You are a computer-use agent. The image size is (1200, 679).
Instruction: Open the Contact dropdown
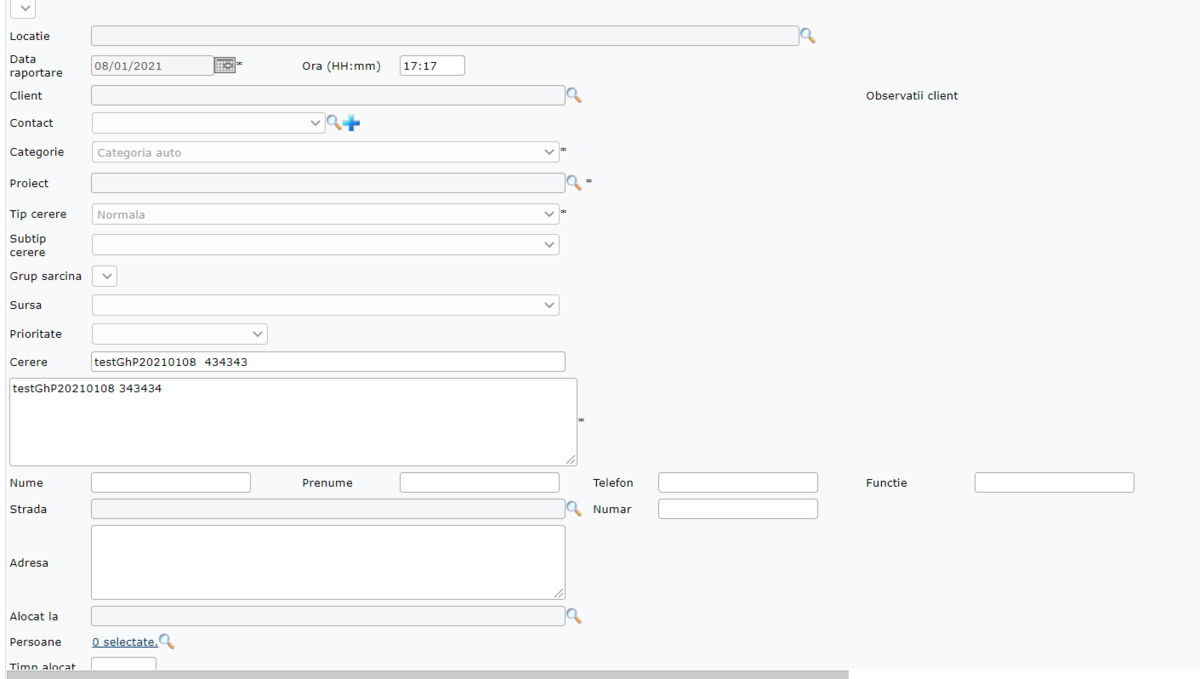(x=208, y=123)
